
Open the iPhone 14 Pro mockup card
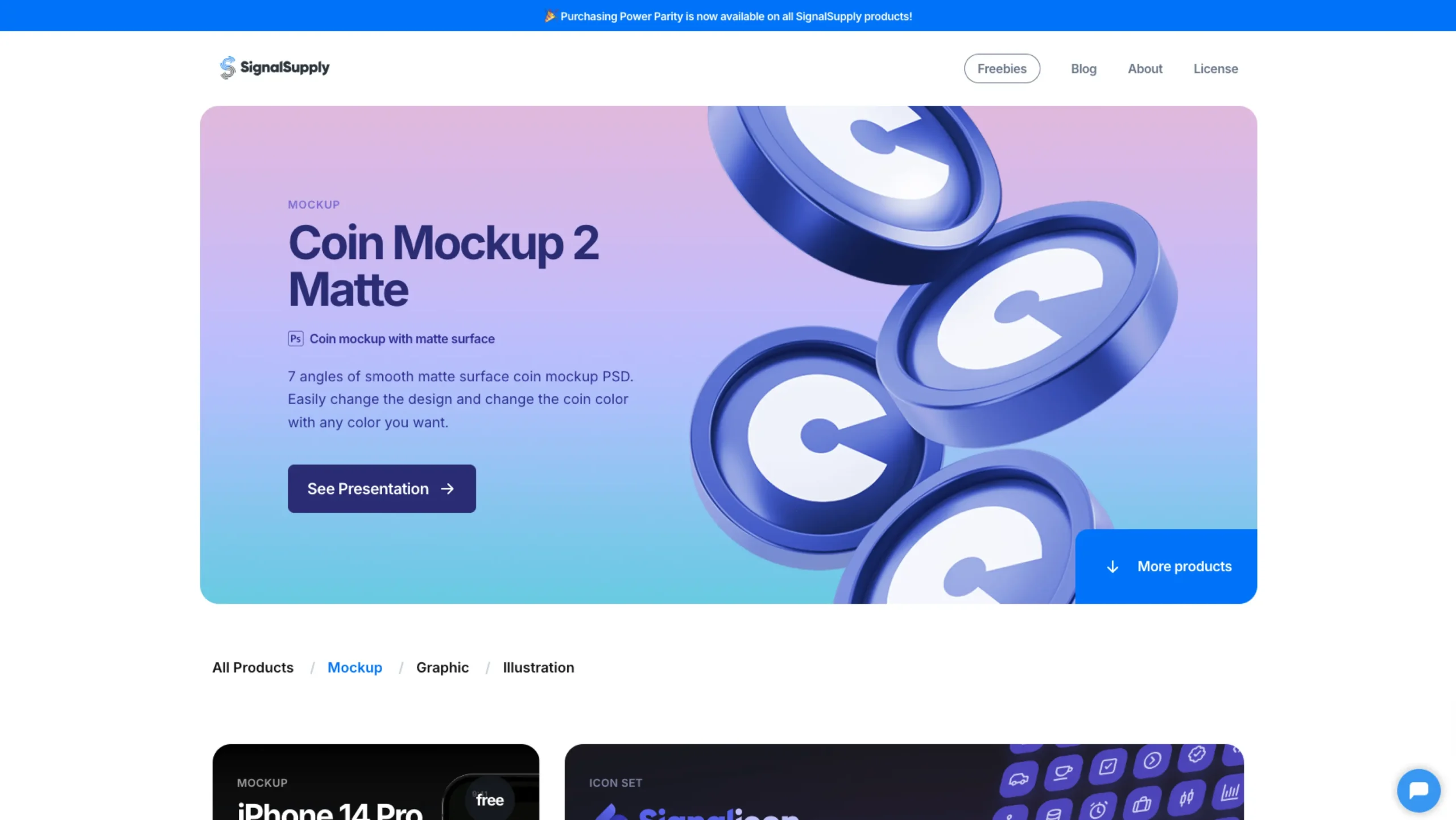375,782
